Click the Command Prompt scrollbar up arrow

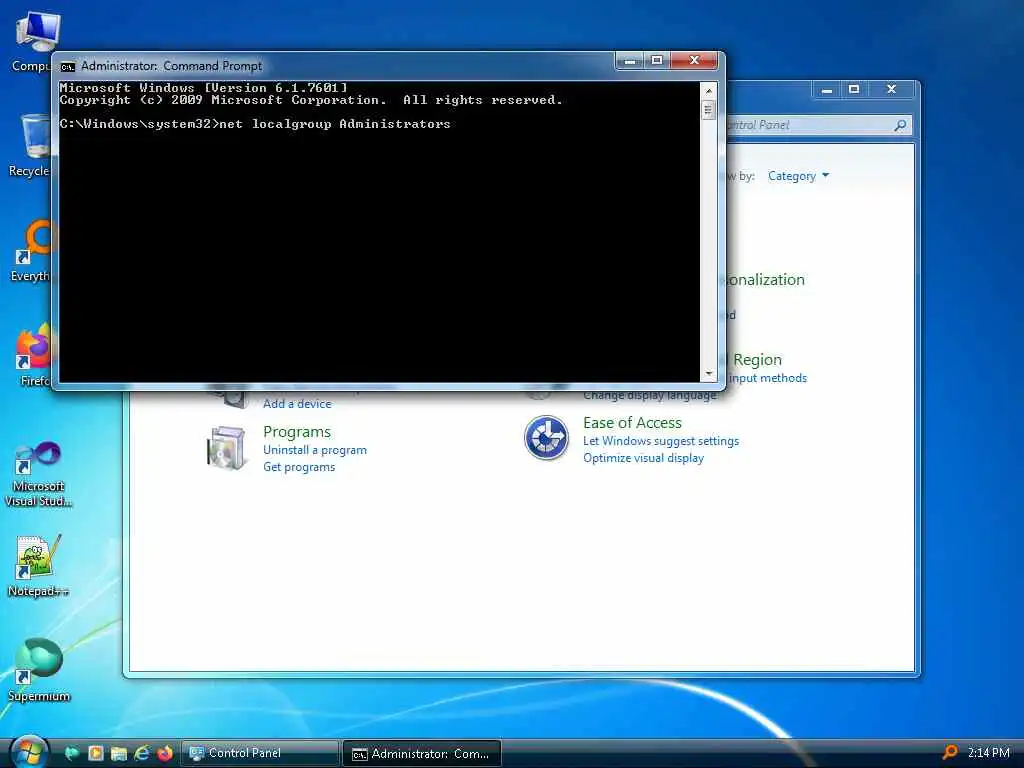[709, 90]
